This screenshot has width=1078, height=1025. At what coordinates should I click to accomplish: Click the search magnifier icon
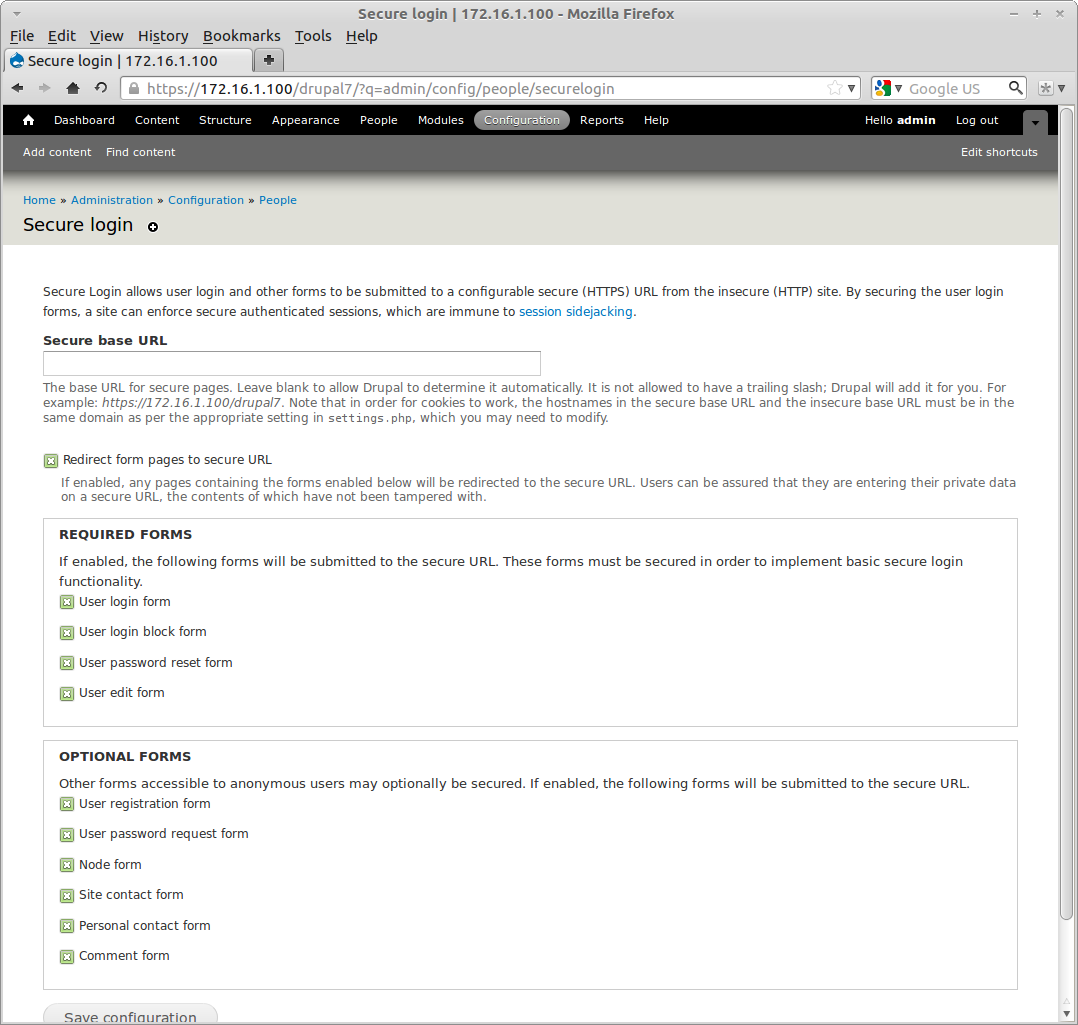tap(1015, 88)
